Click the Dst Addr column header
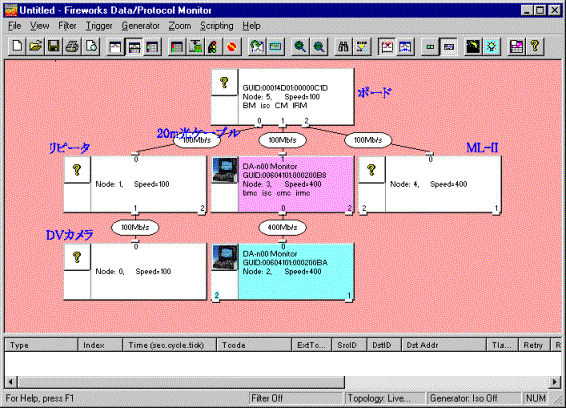Viewport: 566px width, 408px height. [444, 345]
